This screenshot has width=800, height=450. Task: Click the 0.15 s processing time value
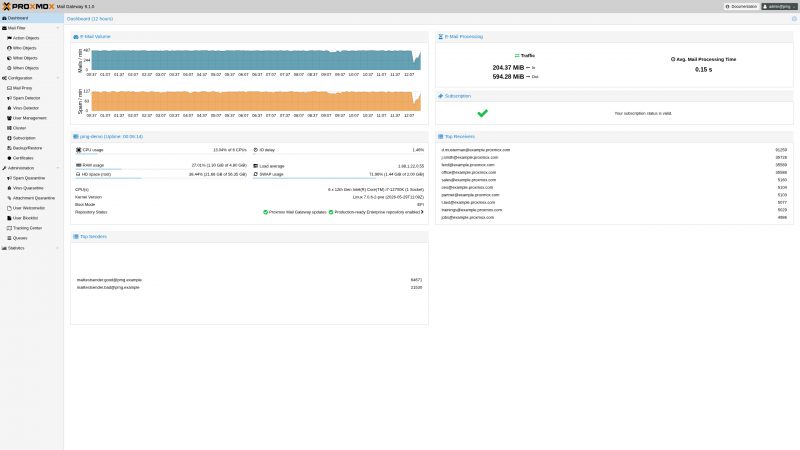point(703,69)
